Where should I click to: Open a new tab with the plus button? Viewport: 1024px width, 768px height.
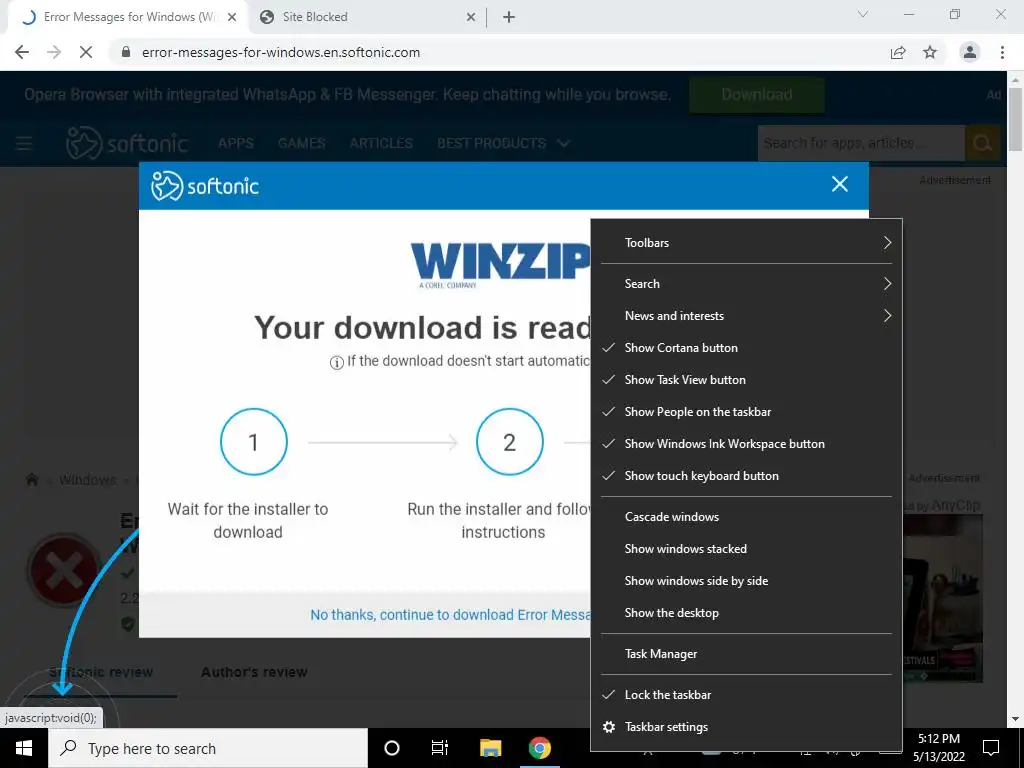[509, 17]
